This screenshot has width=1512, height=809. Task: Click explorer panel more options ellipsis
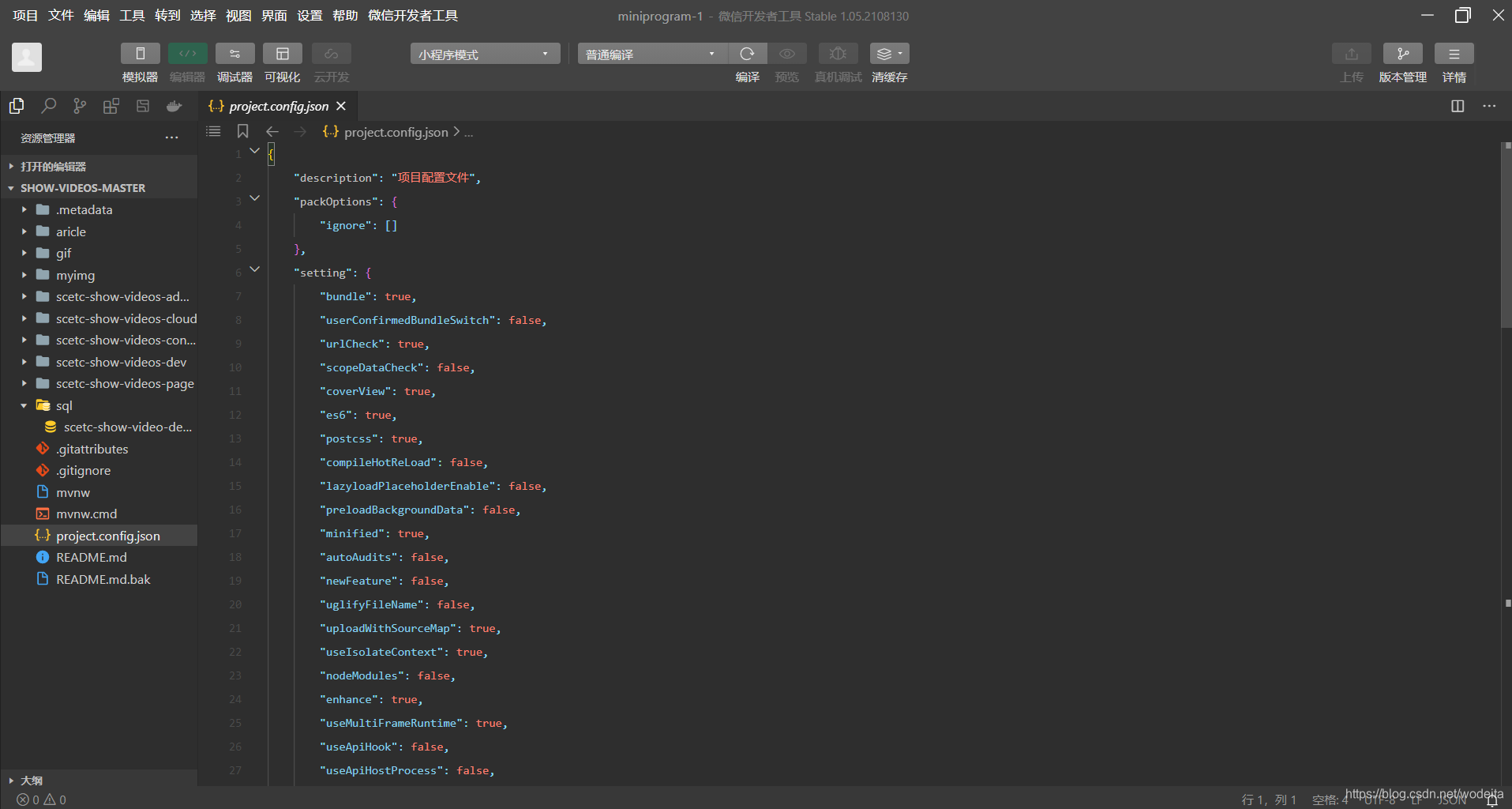(x=171, y=137)
